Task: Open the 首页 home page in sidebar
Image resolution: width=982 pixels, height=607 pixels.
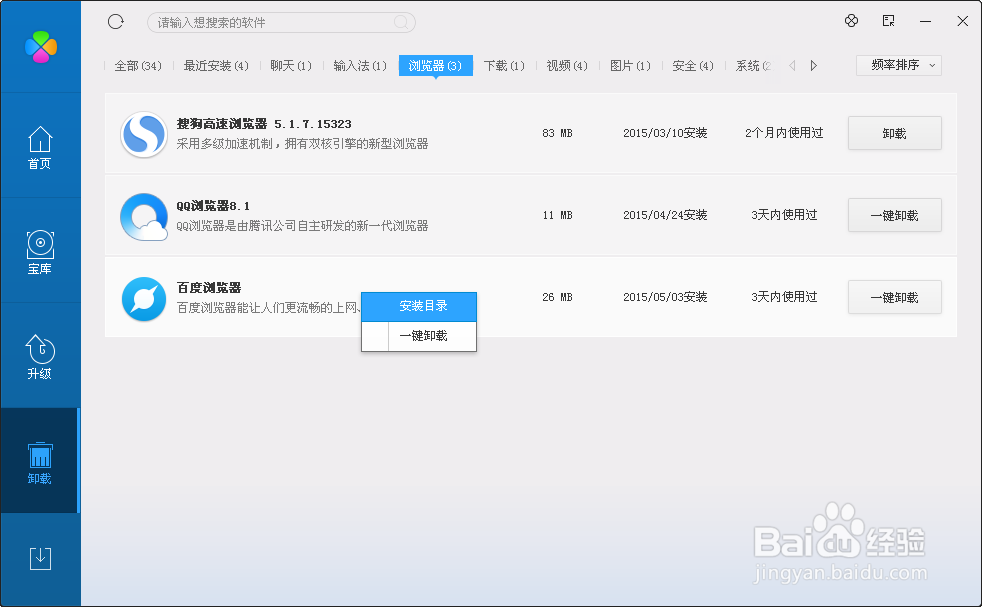Action: (x=39, y=148)
